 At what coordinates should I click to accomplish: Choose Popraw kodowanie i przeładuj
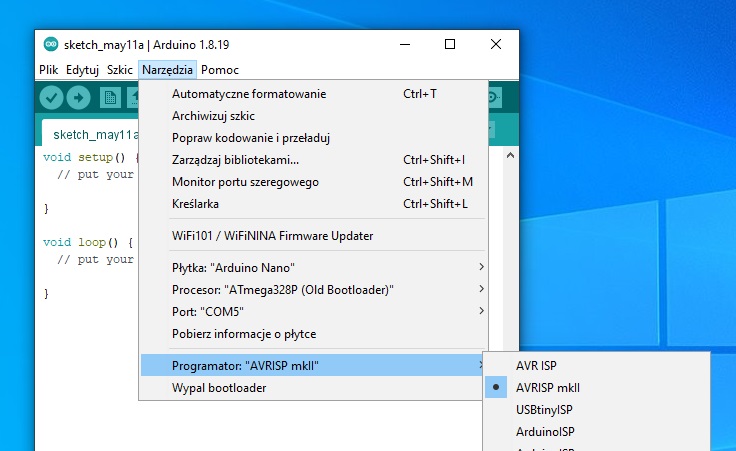(x=314, y=138)
